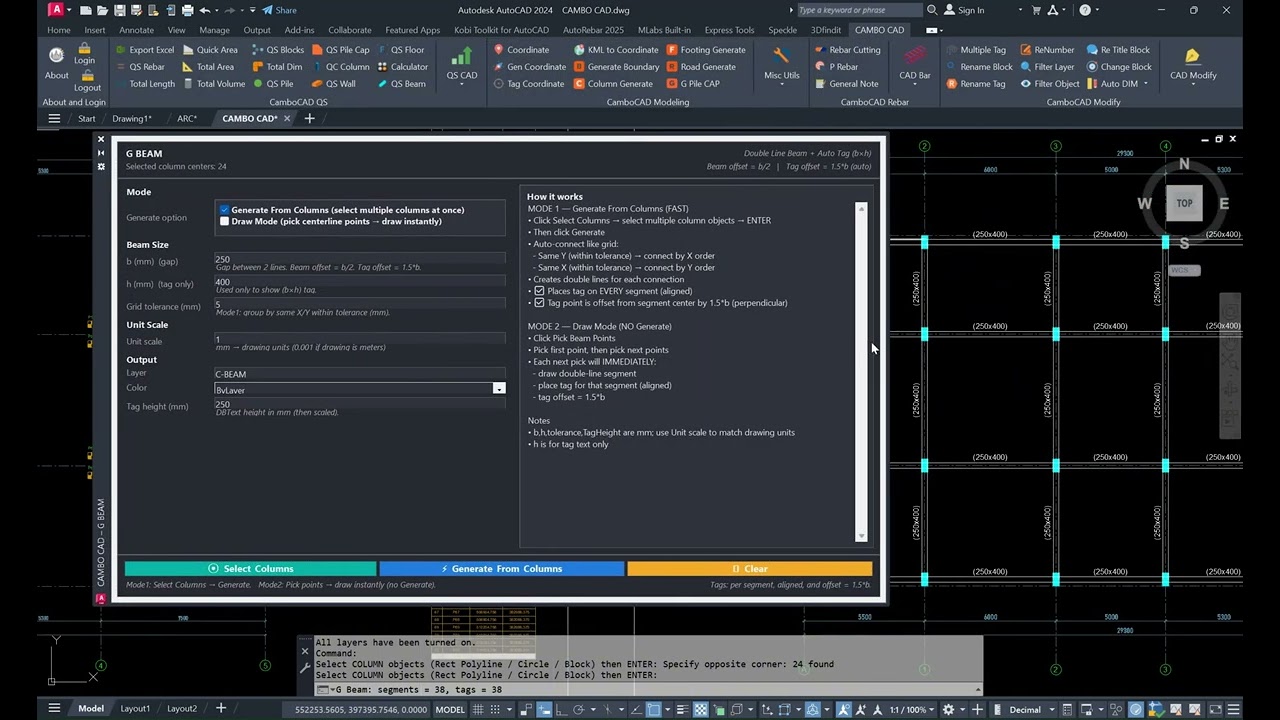Open the Quick Area tool
The height and width of the screenshot is (720, 1280).
(210, 50)
